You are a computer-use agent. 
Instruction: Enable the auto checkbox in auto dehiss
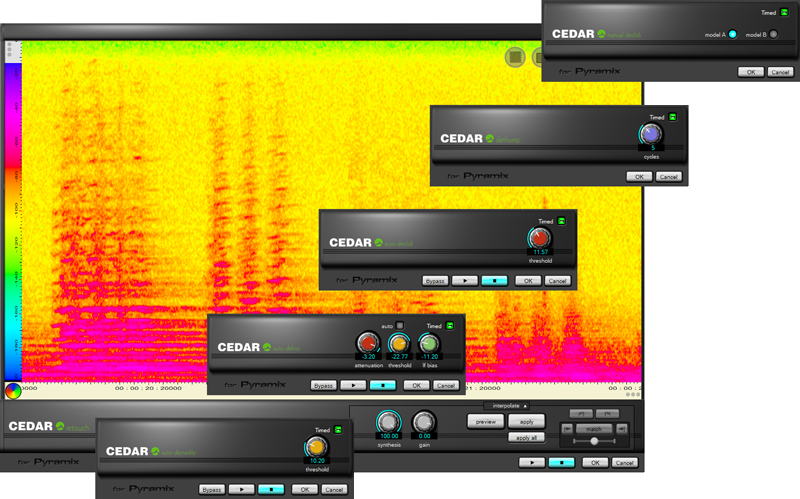(400, 325)
